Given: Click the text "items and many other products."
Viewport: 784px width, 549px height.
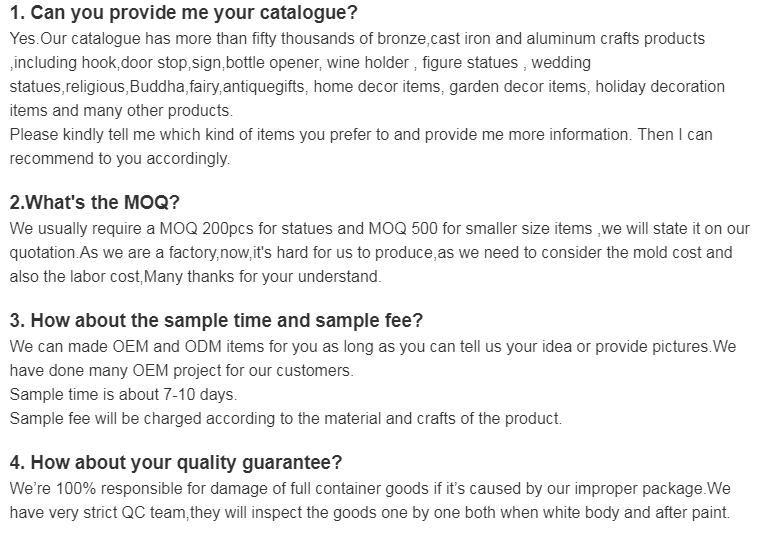Looking at the screenshot, I should coord(120,111).
